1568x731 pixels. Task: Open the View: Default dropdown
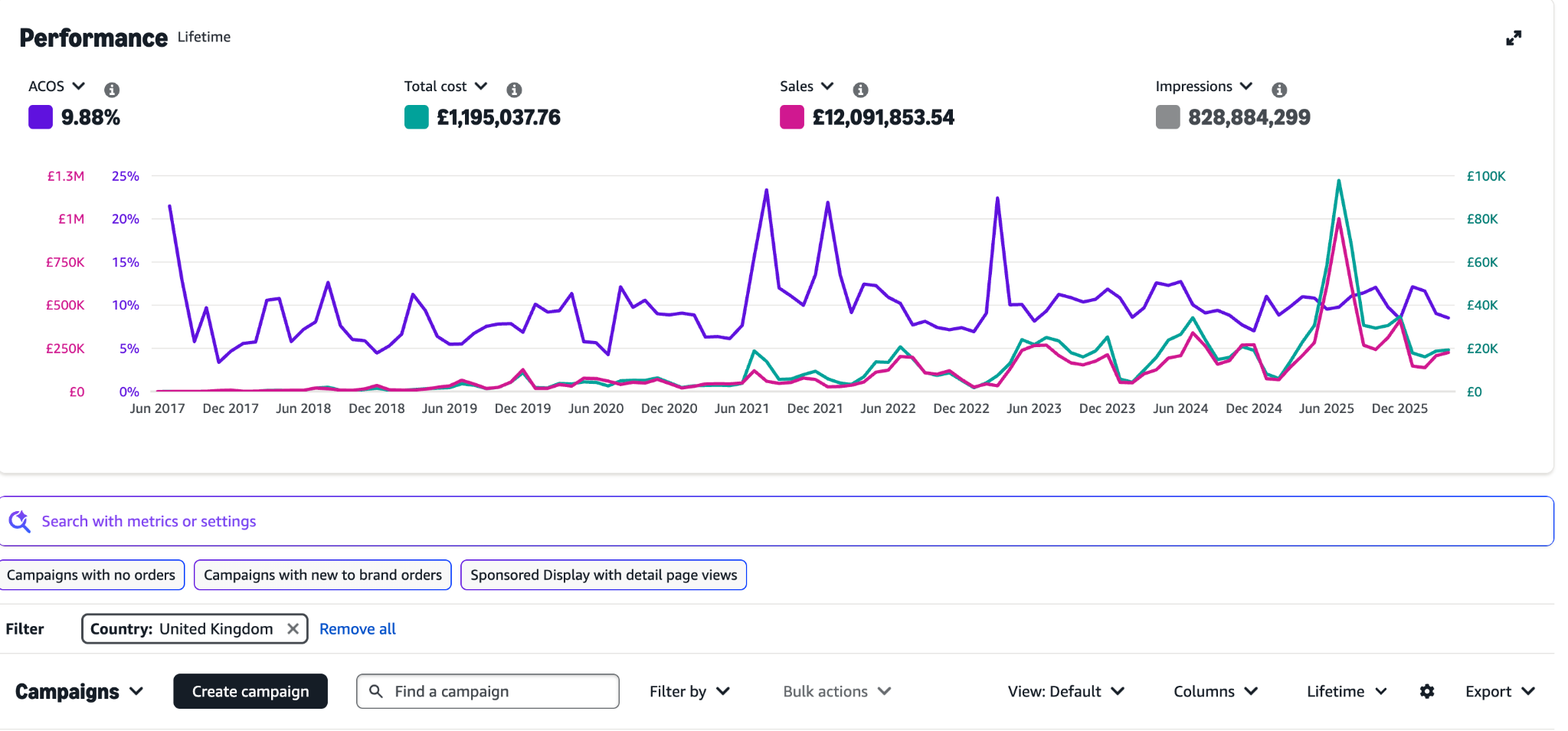[1066, 691]
